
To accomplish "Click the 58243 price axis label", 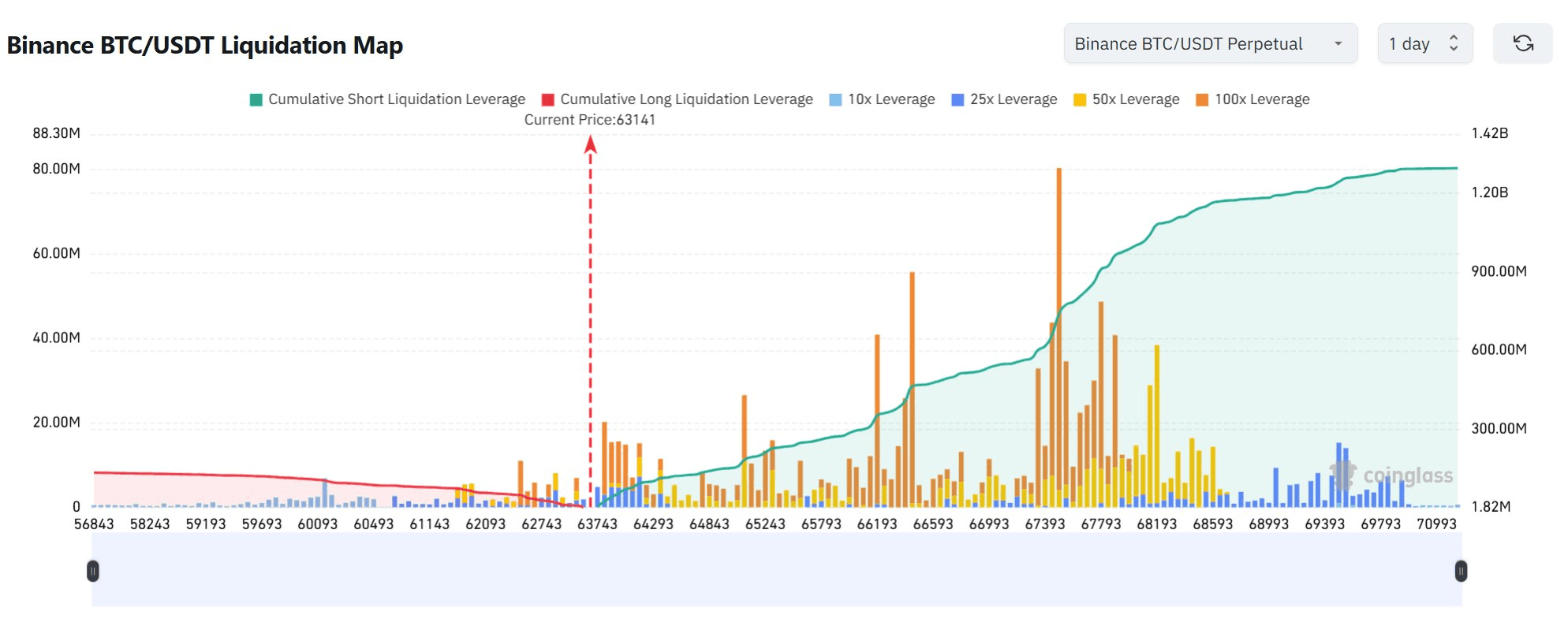I will (150, 524).
